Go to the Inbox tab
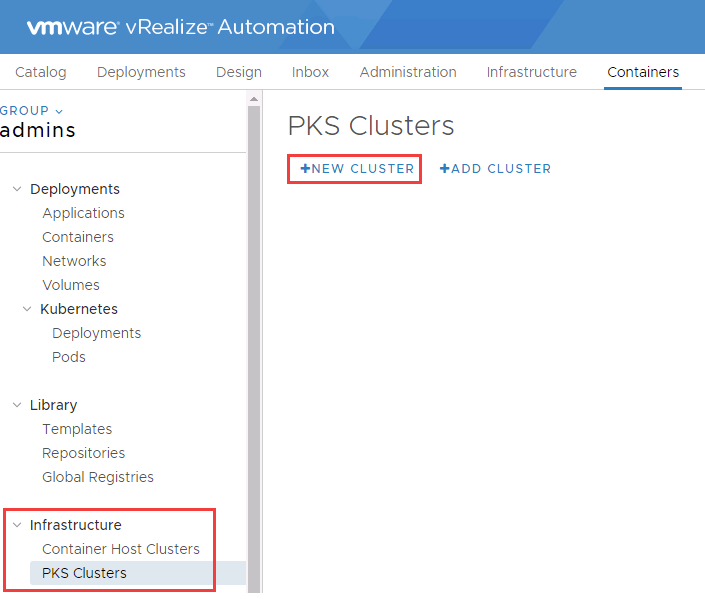705x599 pixels. click(310, 72)
